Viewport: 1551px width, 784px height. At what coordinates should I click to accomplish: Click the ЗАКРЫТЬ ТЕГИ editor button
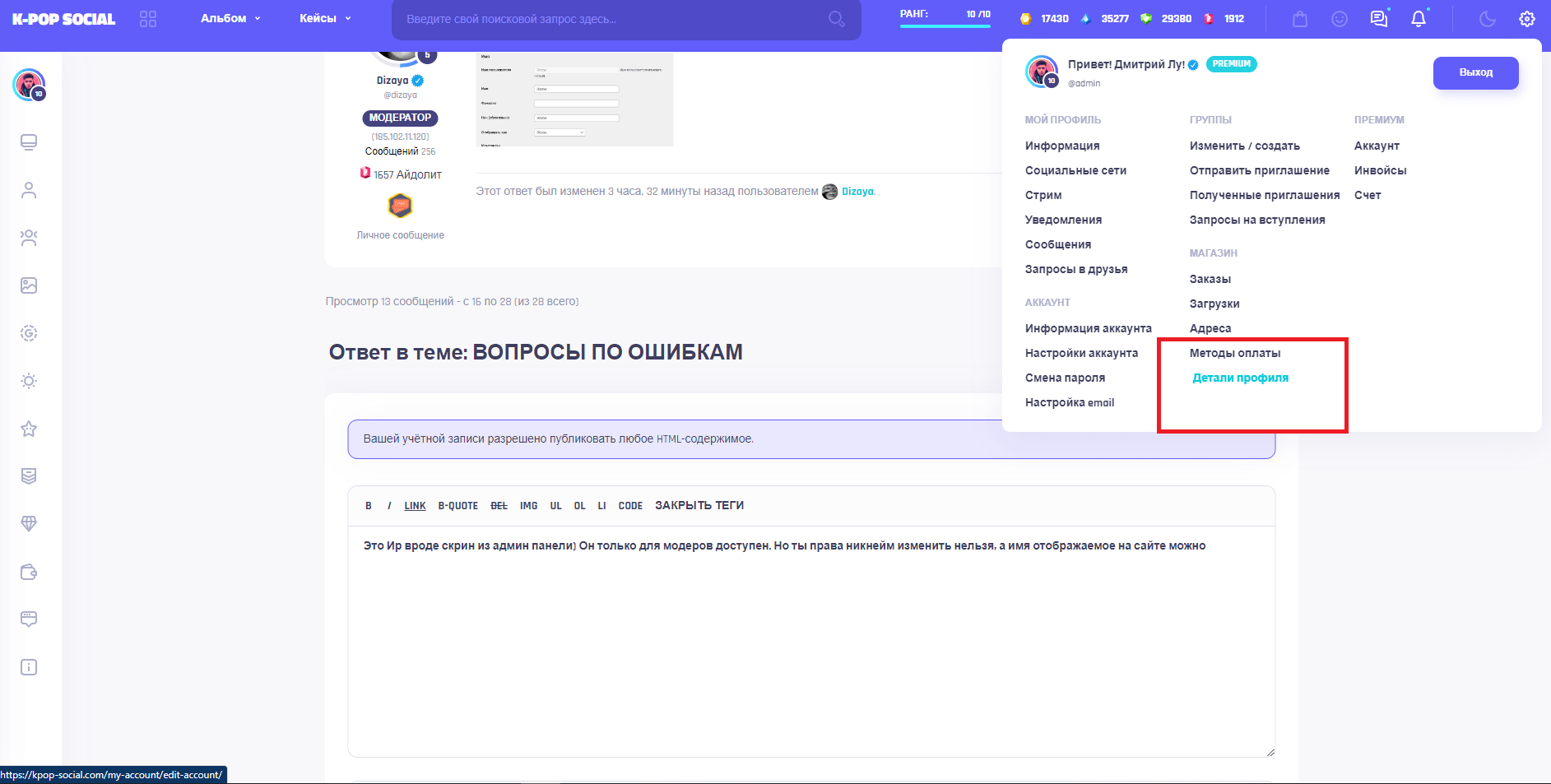(x=699, y=506)
